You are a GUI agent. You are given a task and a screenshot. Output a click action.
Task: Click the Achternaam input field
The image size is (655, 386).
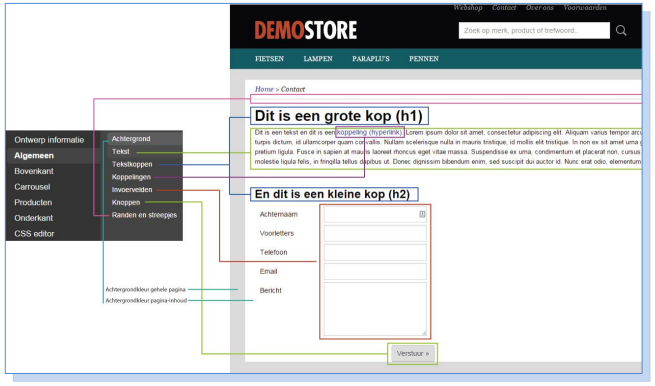pyautogui.click(x=375, y=215)
